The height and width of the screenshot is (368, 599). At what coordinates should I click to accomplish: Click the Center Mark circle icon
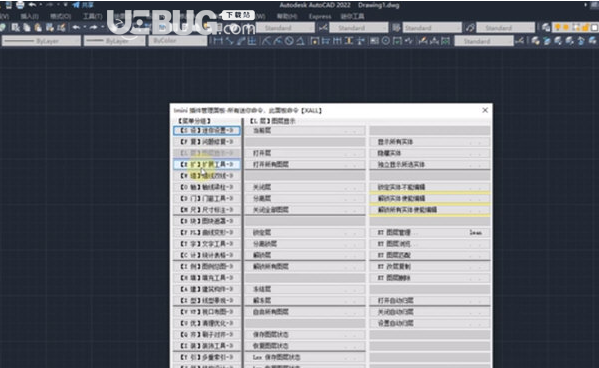pyautogui.click(x=386, y=41)
